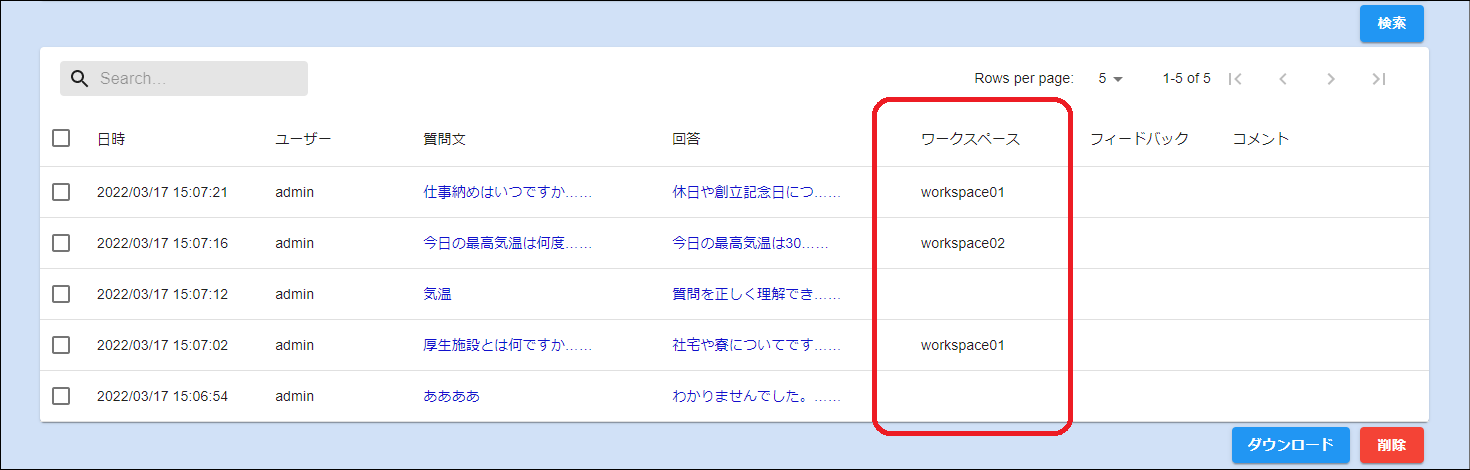Screen dimensions: 1470x470
Task: Open the answer link 社宅や寮についてです
Action: coord(756,345)
